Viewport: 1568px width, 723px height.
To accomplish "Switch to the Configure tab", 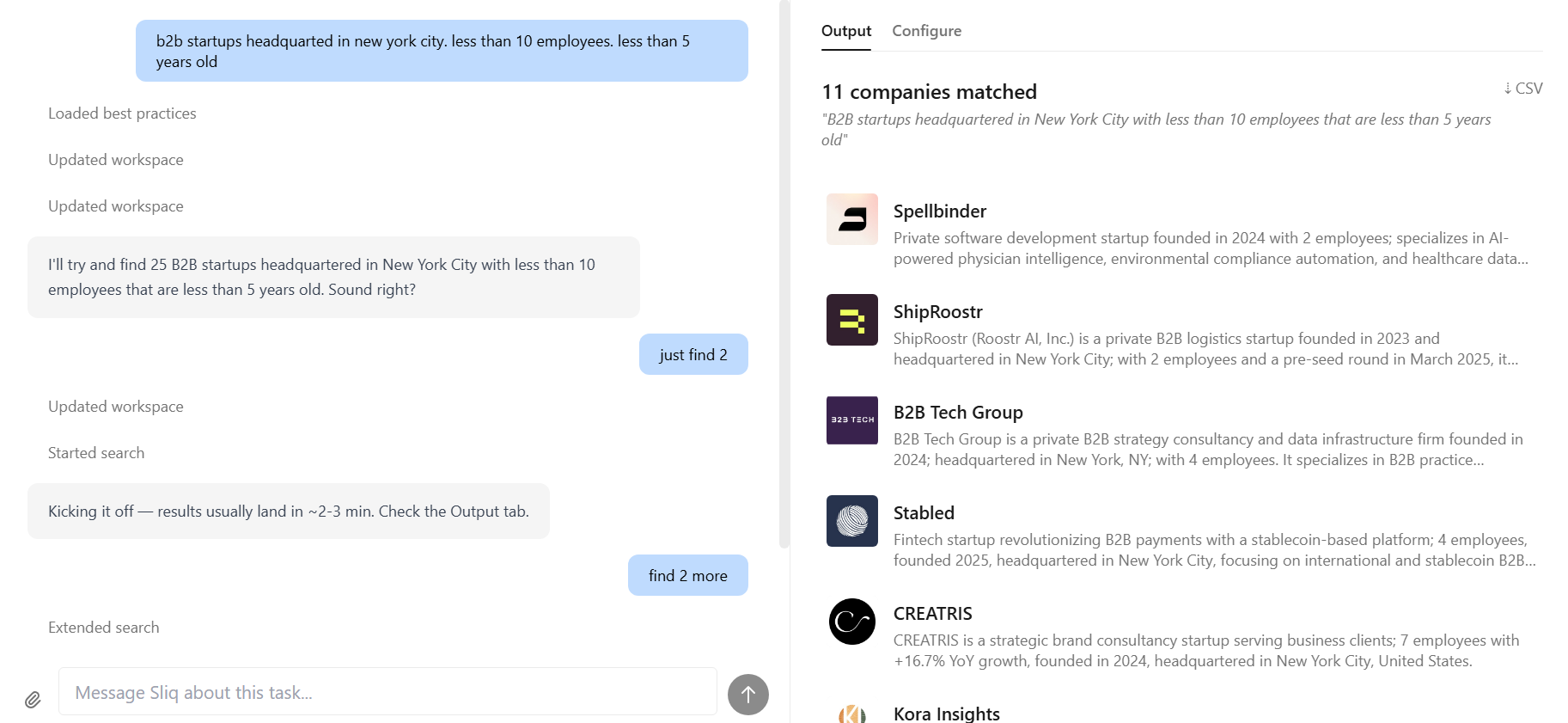I will click(926, 31).
